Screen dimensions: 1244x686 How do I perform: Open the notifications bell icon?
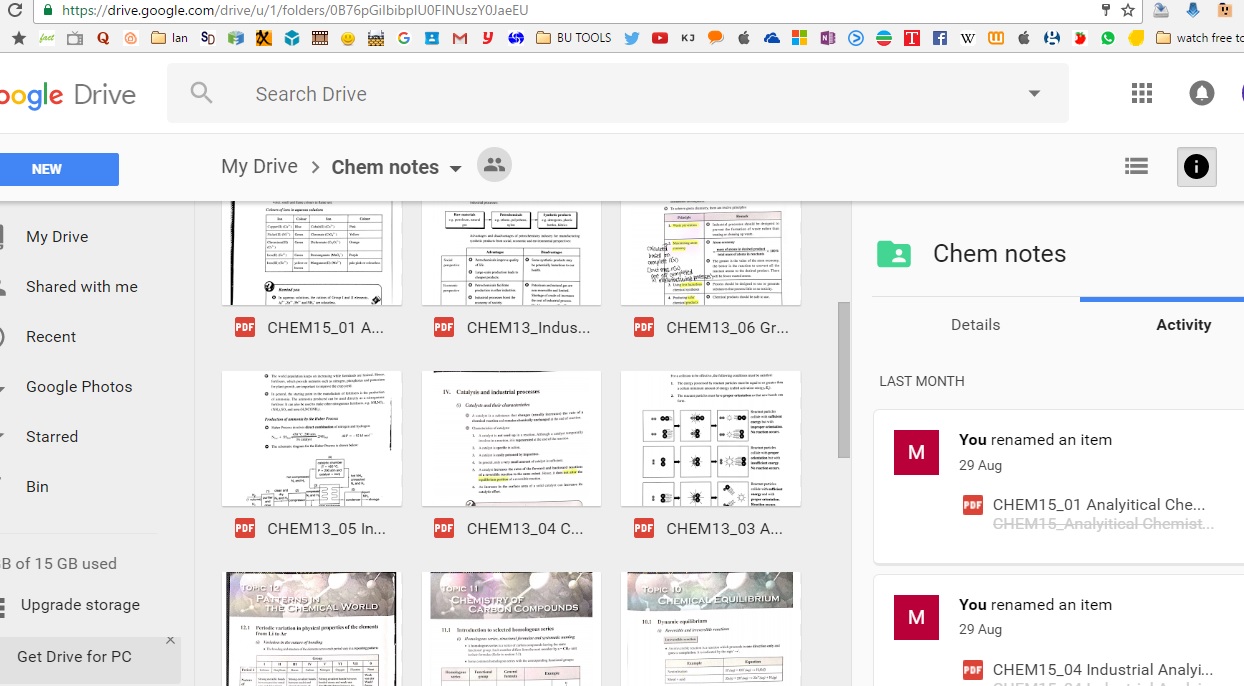(1201, 93)
